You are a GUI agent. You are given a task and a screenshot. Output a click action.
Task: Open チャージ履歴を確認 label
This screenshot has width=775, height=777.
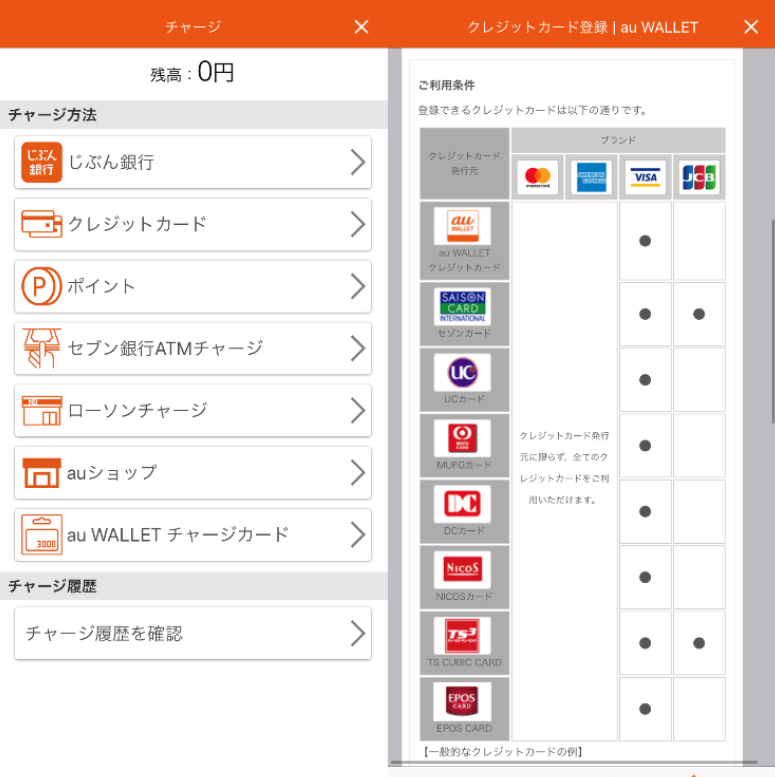[104, 633]
